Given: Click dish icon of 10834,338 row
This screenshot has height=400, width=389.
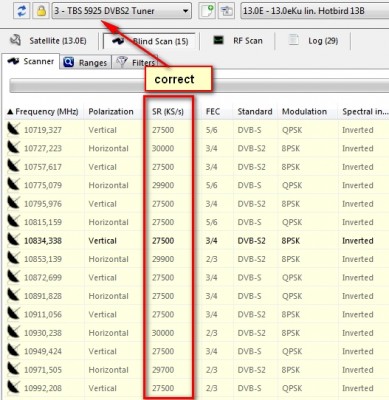Looking at the screenshot, I should (x=14, y=240).
